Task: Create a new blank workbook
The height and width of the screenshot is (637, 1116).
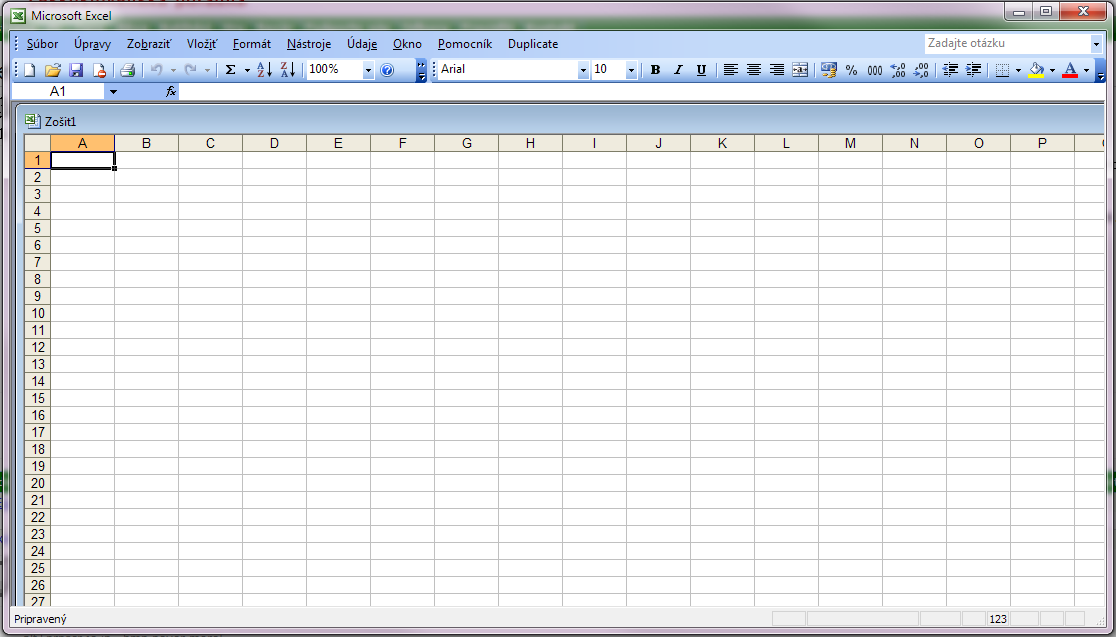Action: [30, 70]
